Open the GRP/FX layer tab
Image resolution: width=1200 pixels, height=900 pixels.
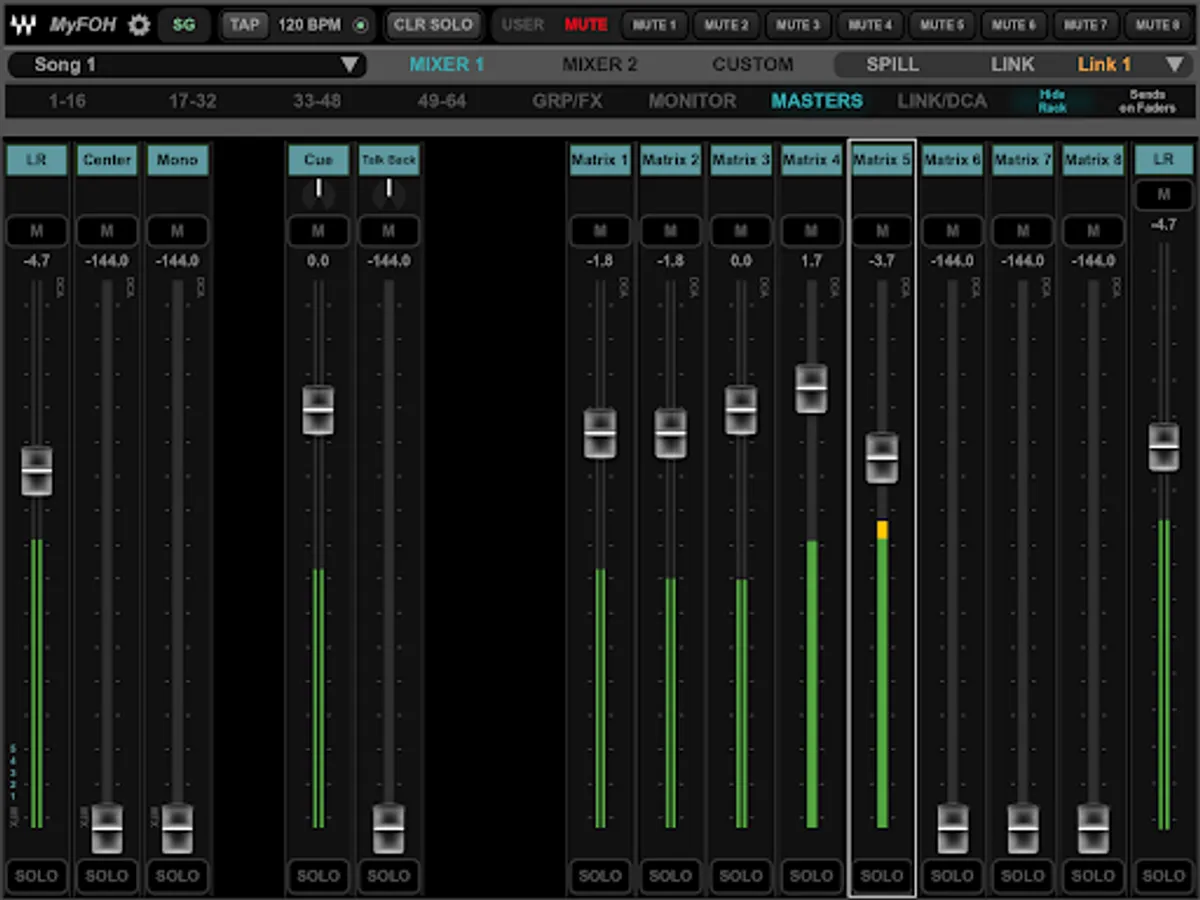point(566,101)
